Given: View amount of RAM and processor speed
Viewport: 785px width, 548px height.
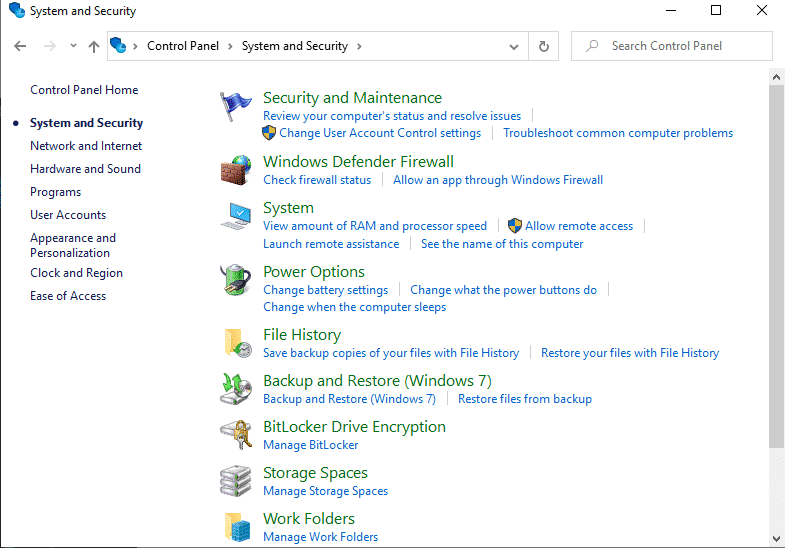Looking at the screenshot, I should pyautogui.click(x=375, y=226).
